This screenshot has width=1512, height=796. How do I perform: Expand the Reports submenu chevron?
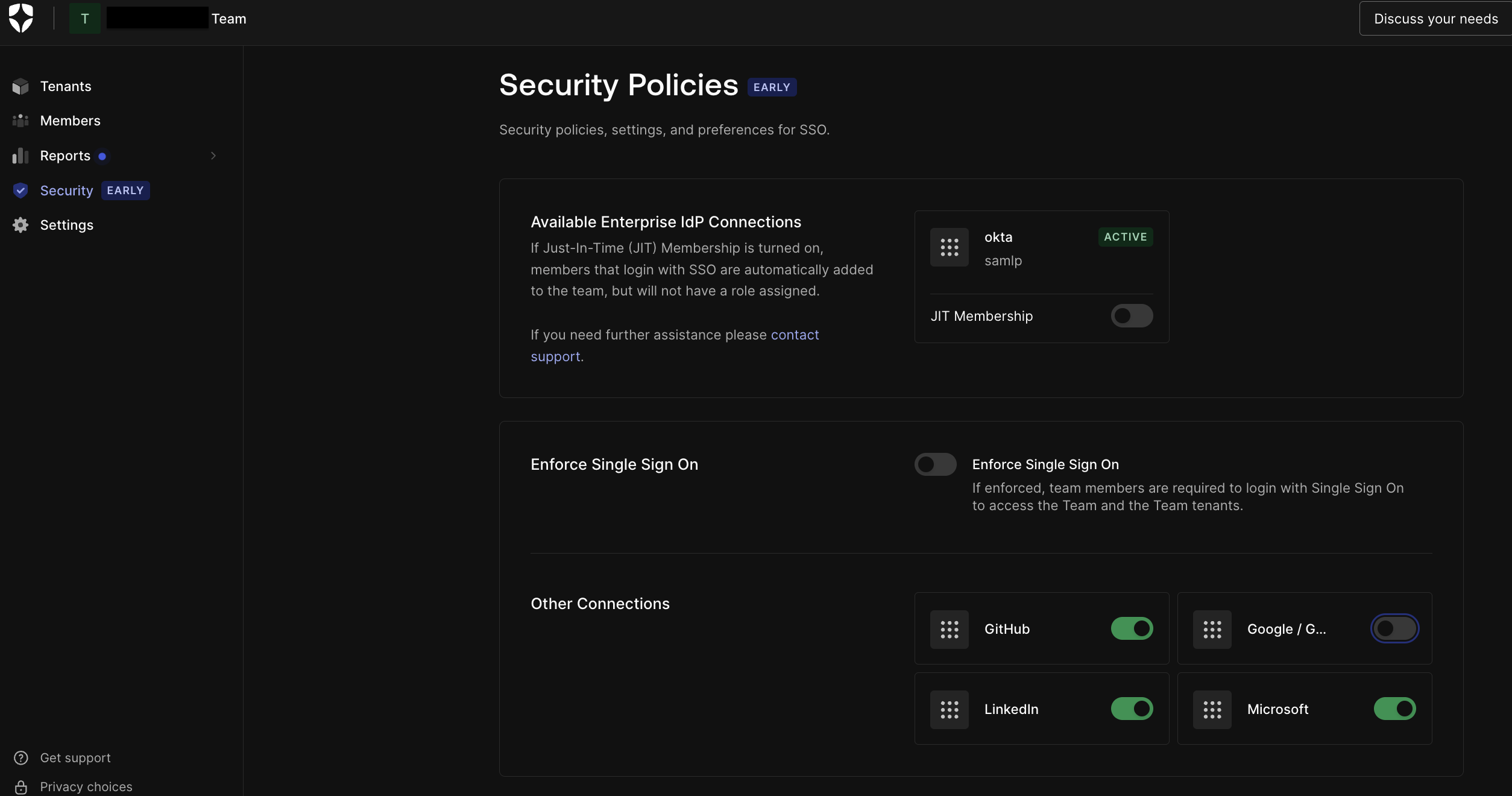(213, 156)
